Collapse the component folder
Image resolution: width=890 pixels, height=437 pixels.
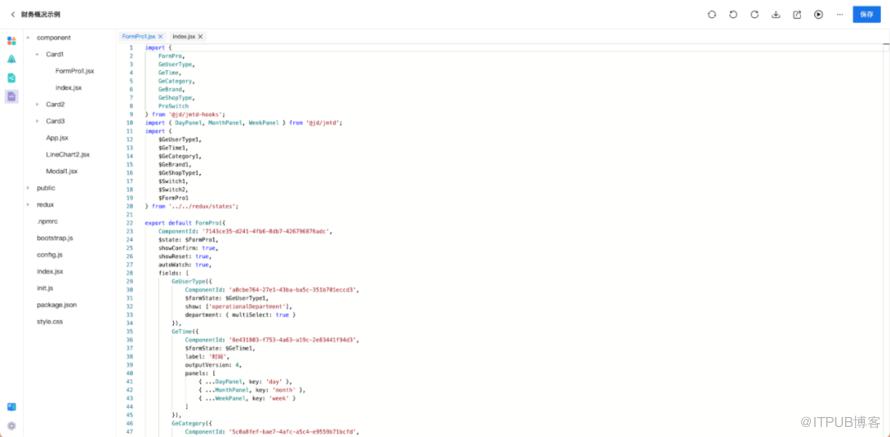28,38
